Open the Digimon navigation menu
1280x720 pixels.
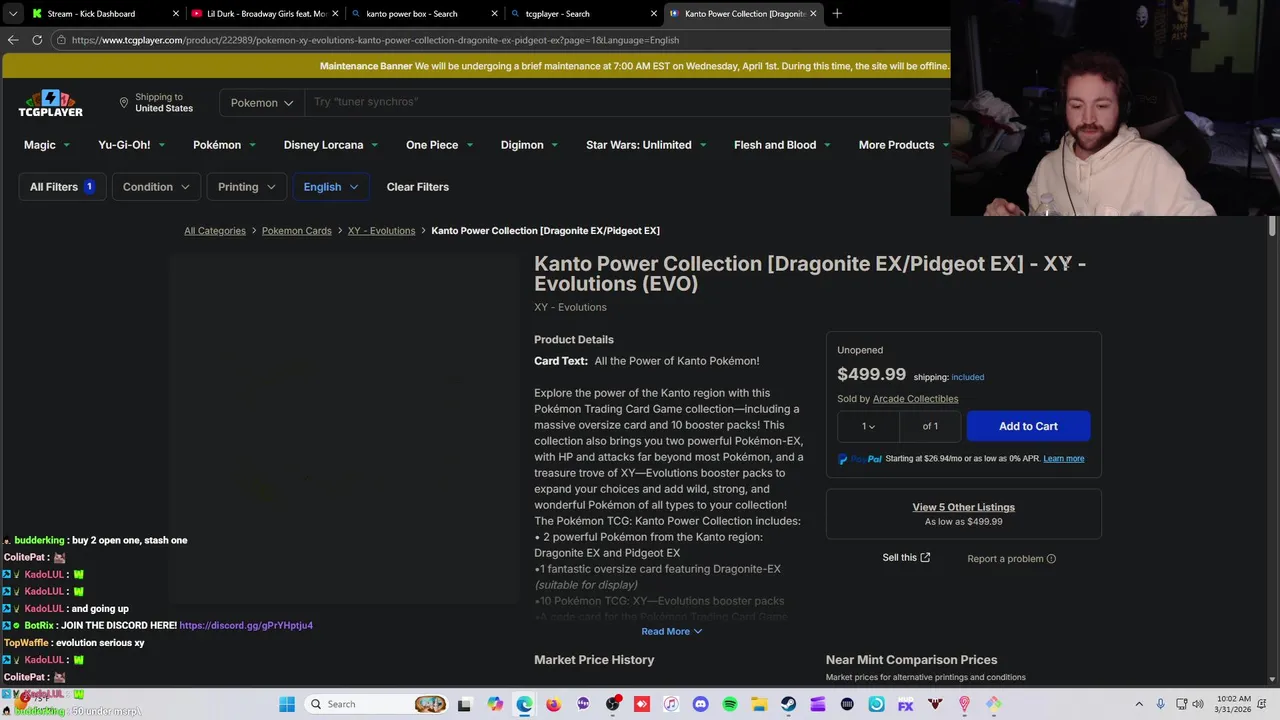(x=529, y=145)
